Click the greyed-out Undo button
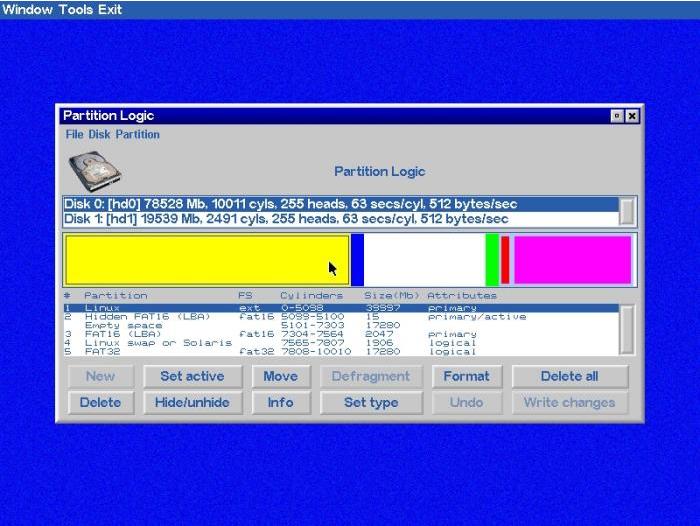The width and height of the screenshot is (700, 526). [x=467, y=403]
